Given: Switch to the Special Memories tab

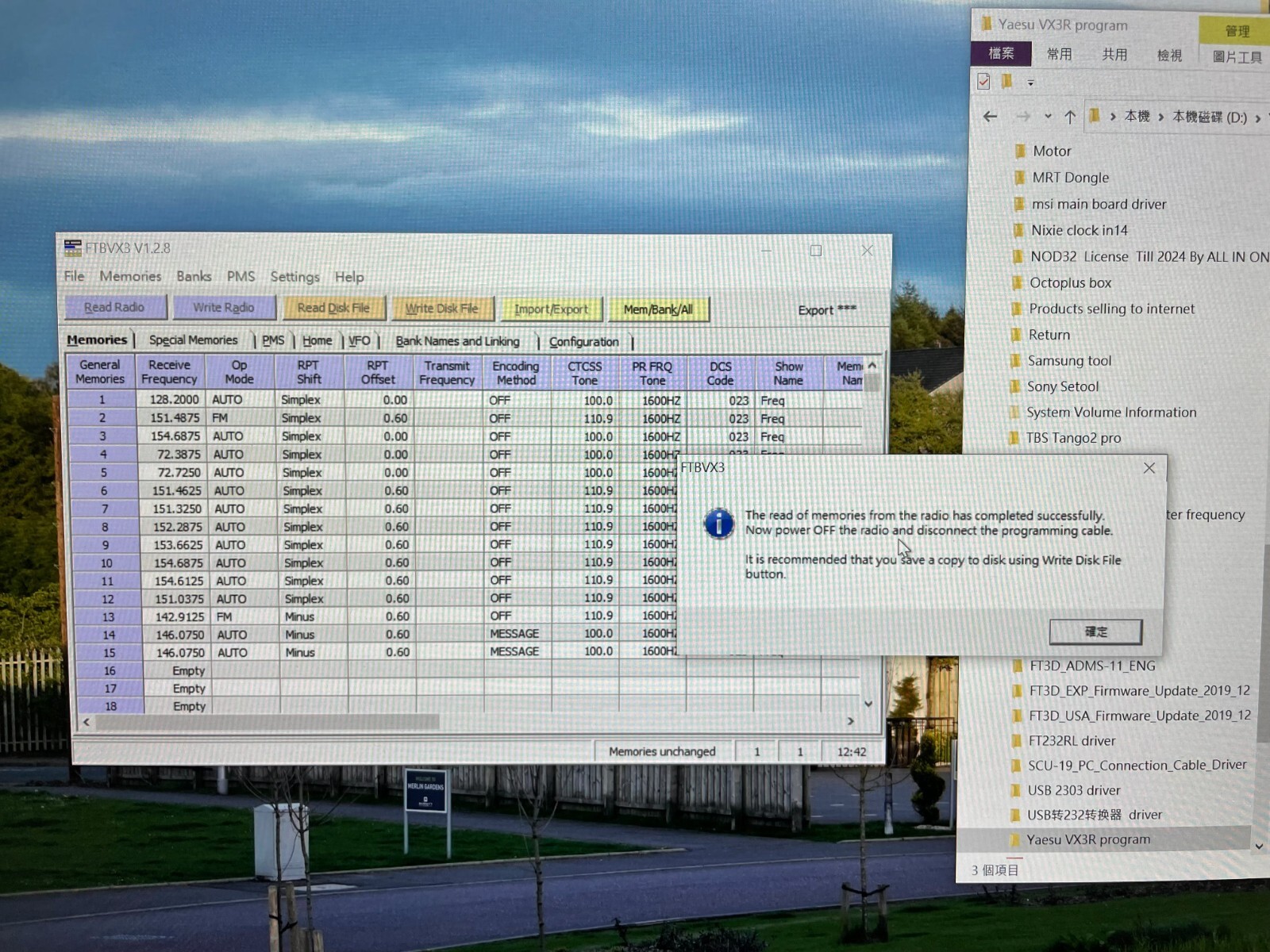Looking at the screenshot, I should tap(193, 340).
